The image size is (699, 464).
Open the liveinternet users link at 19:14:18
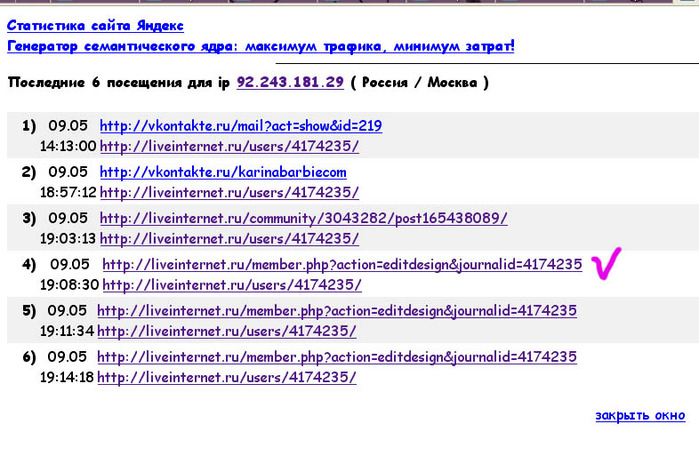226,378
